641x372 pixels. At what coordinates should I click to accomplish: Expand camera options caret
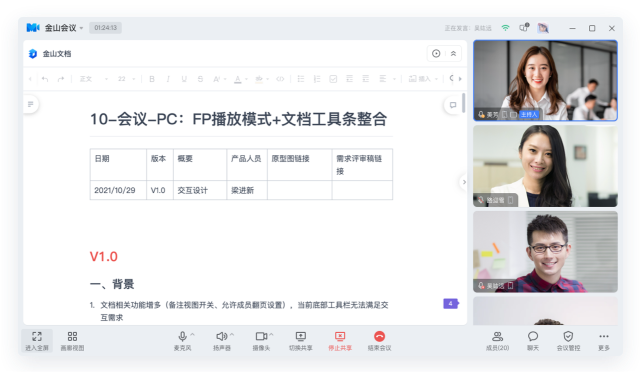(x=271, y=334)
